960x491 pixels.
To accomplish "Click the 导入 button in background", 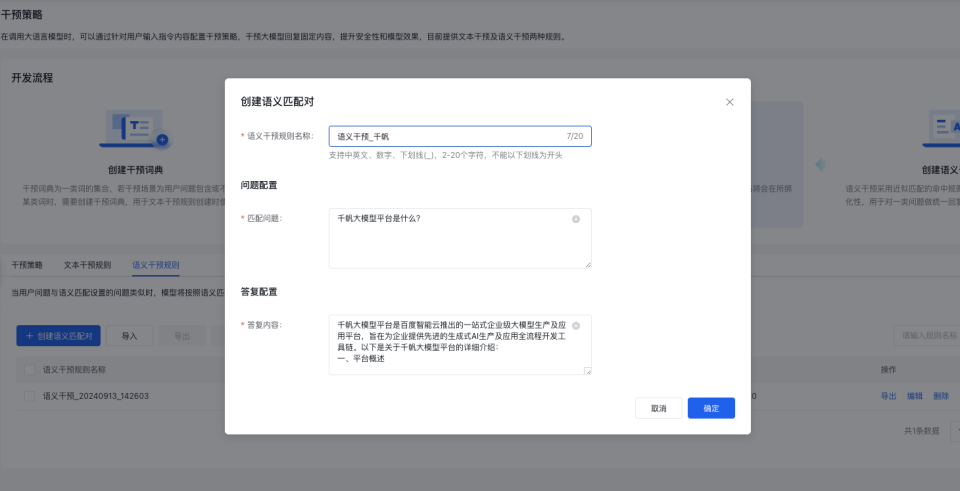I will point(129,336).
